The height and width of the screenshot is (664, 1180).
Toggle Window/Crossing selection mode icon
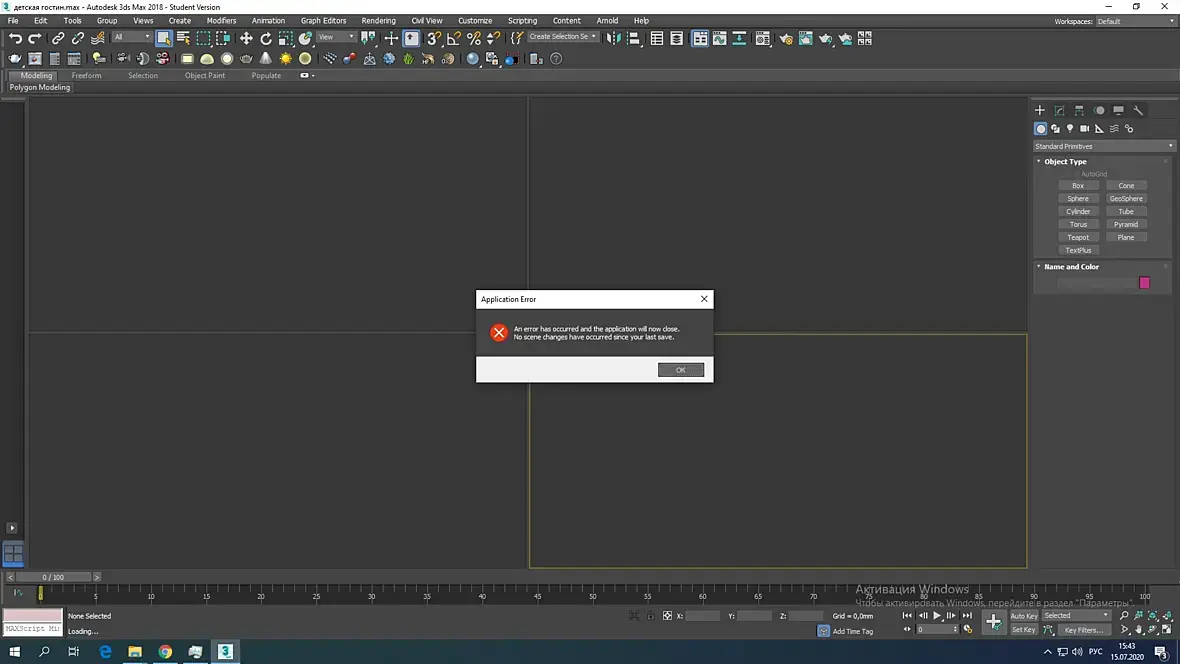(223, 38)
